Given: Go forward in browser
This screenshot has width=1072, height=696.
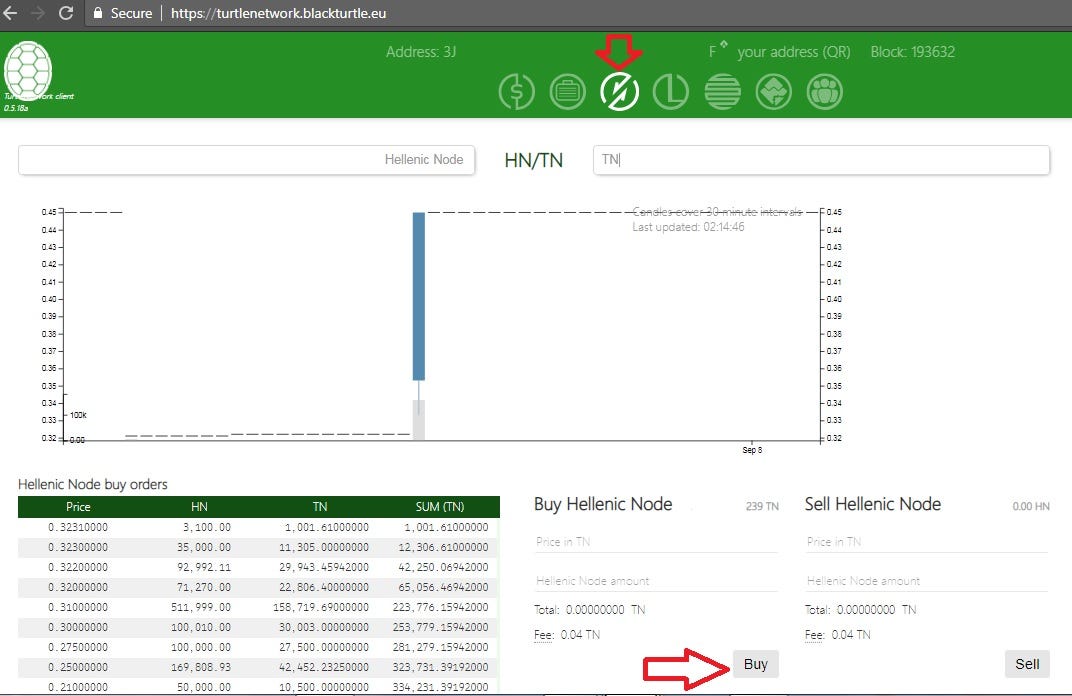Looking at the screenshot, I should click(x=38, y=13).
